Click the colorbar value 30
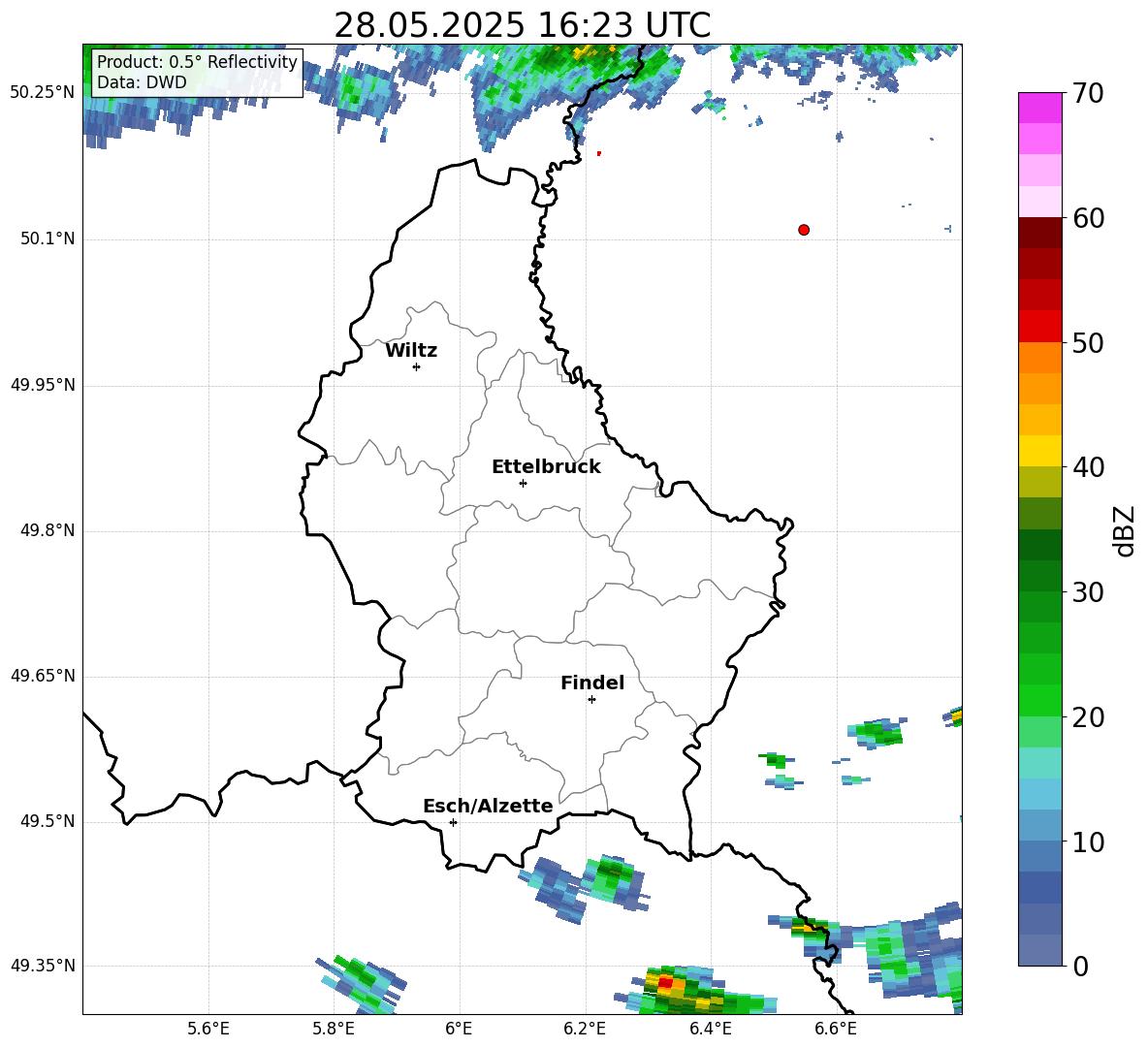This screenshot has height=1048, width=1148. (x=1088, y=592)
